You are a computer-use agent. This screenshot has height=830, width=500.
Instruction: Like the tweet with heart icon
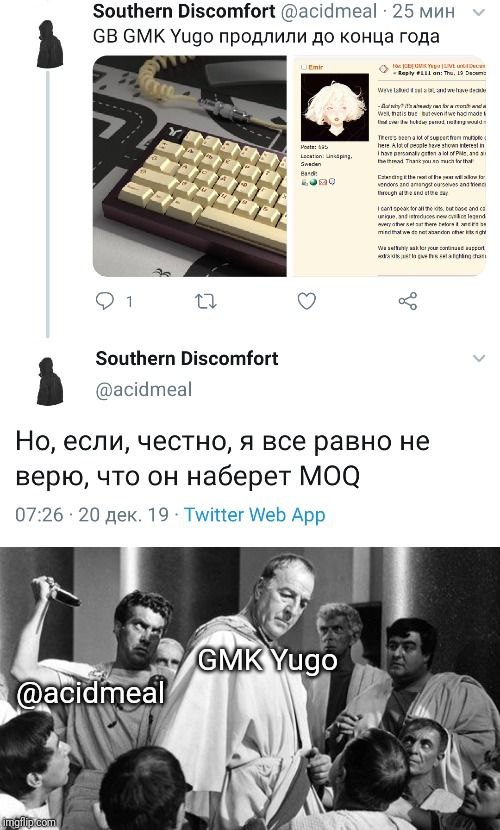click(x=306, y=301)
